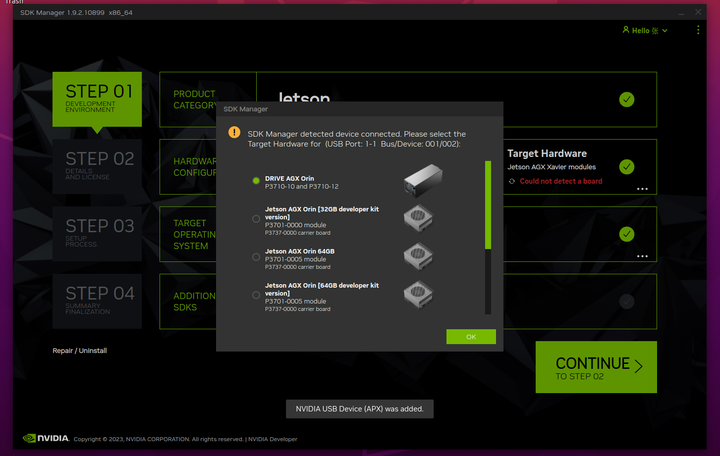The width and height of the screenshot is (720, 456).
Task: Open the Repair / Uninstall link
Action: pyautogui.click(x=79, y=350)
